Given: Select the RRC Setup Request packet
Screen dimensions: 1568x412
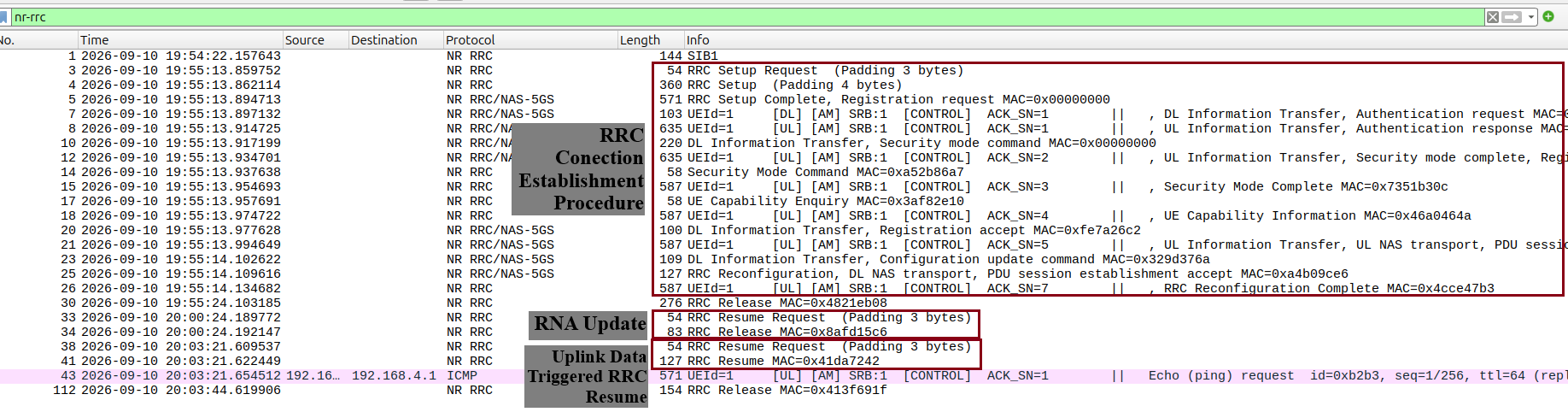Looking at the screenshot, I should pyautogui.click(x=784, y=71).
